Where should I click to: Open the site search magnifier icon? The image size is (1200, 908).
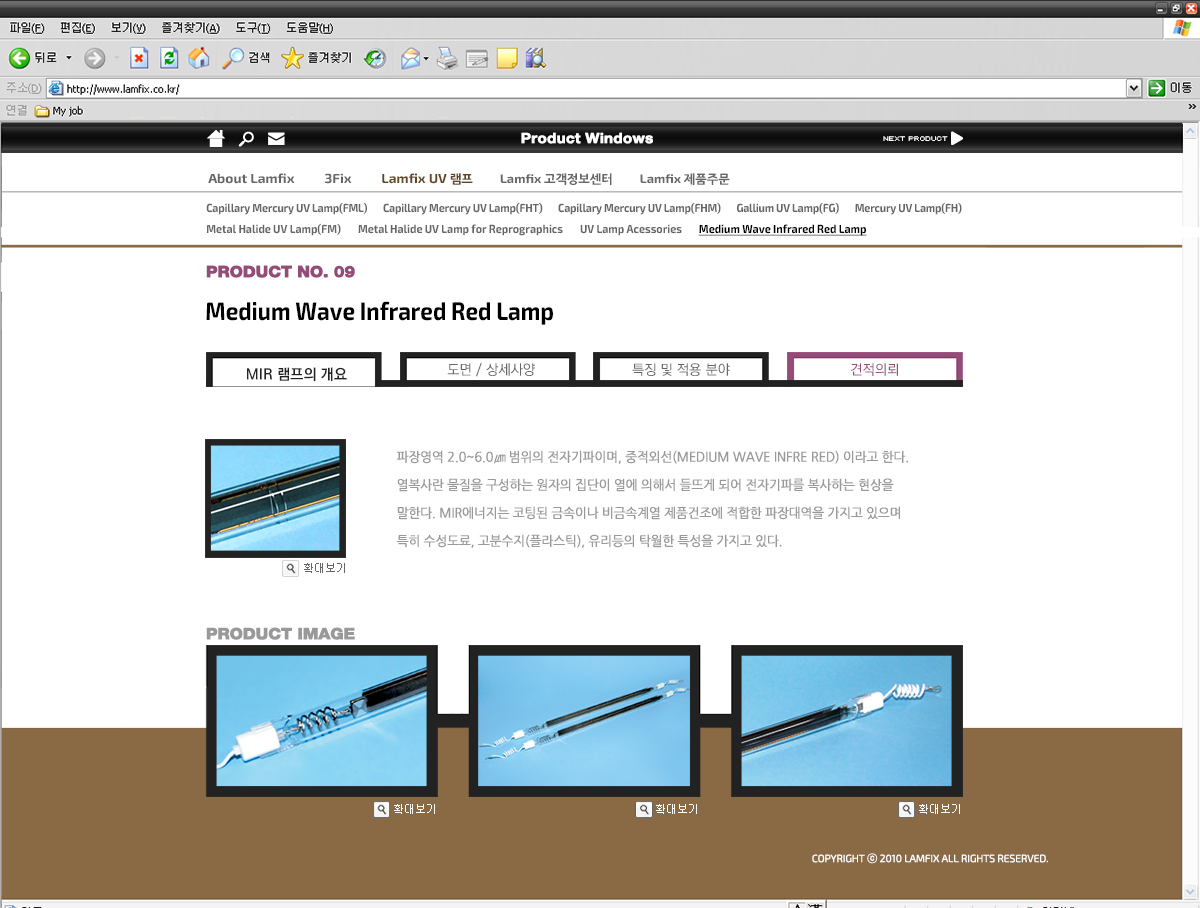[246, 138]
